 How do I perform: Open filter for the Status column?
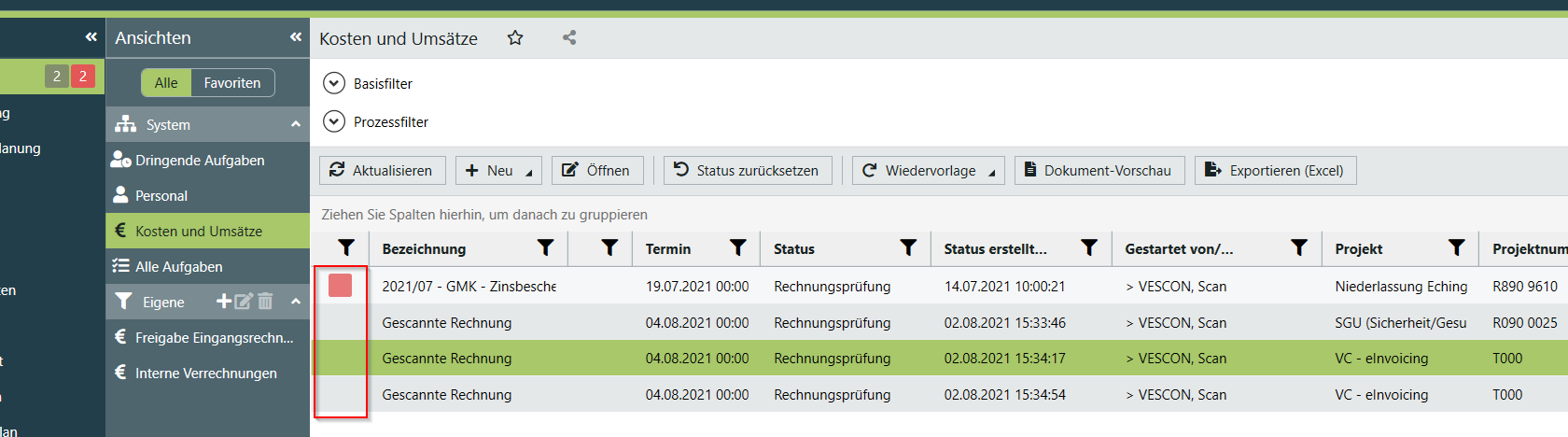pyautogui.click(x=908, y=248)
